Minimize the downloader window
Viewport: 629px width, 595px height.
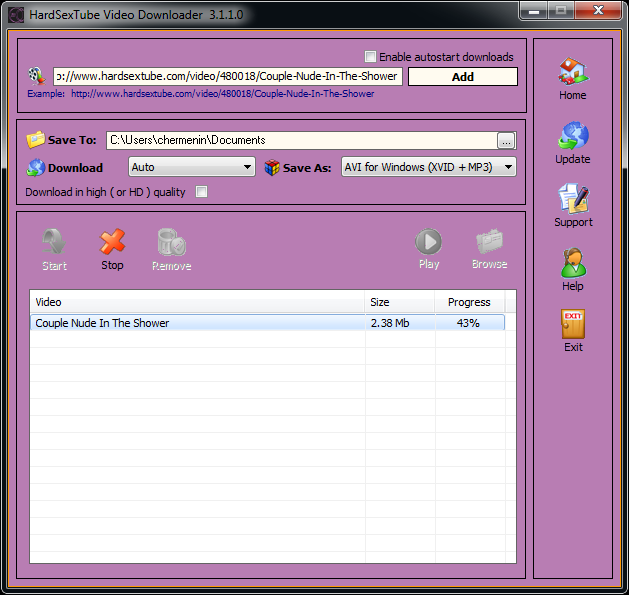534,11
